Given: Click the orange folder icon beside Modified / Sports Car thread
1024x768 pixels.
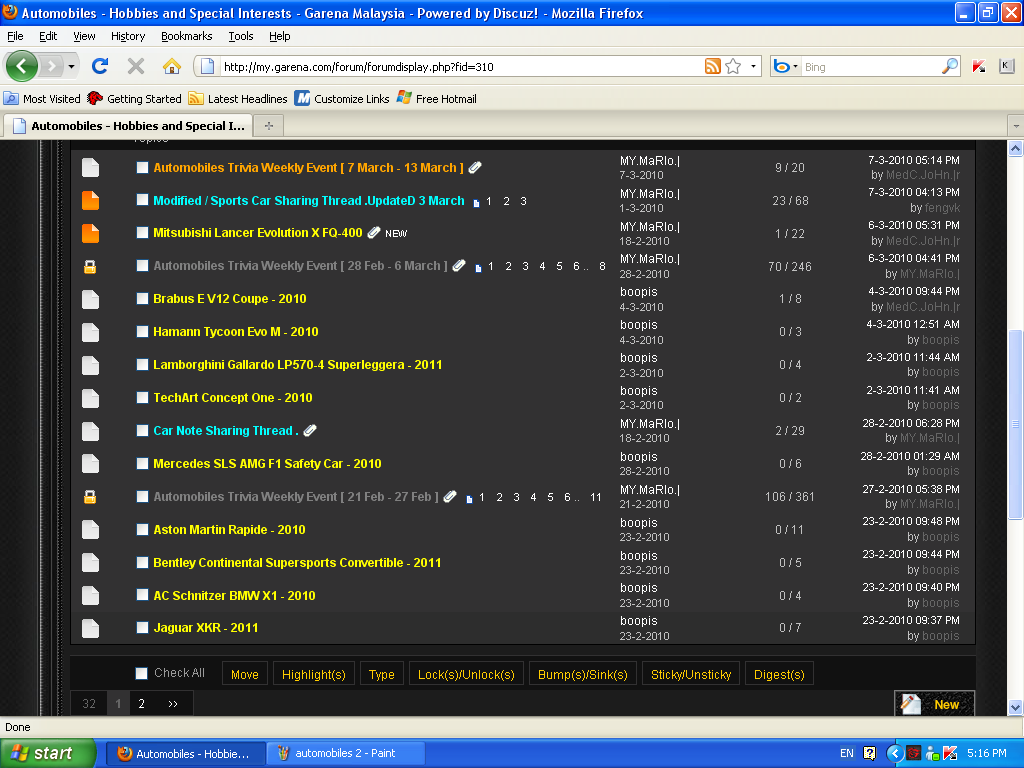Looking at the screenshot, I should [x=90, y=200].
